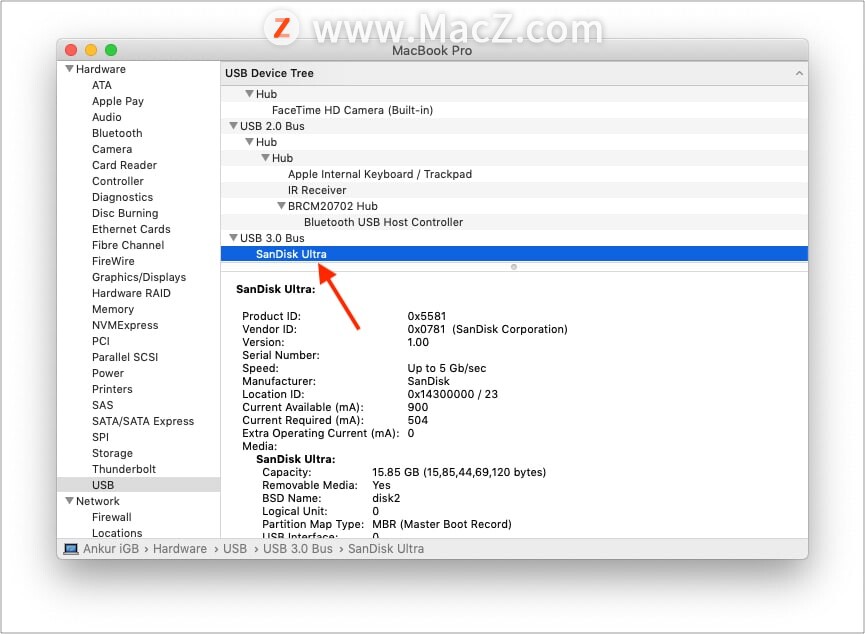Screen dimensions: 865x634
Task: Select Card Reader in the sidebar
Action: [124, 165]
